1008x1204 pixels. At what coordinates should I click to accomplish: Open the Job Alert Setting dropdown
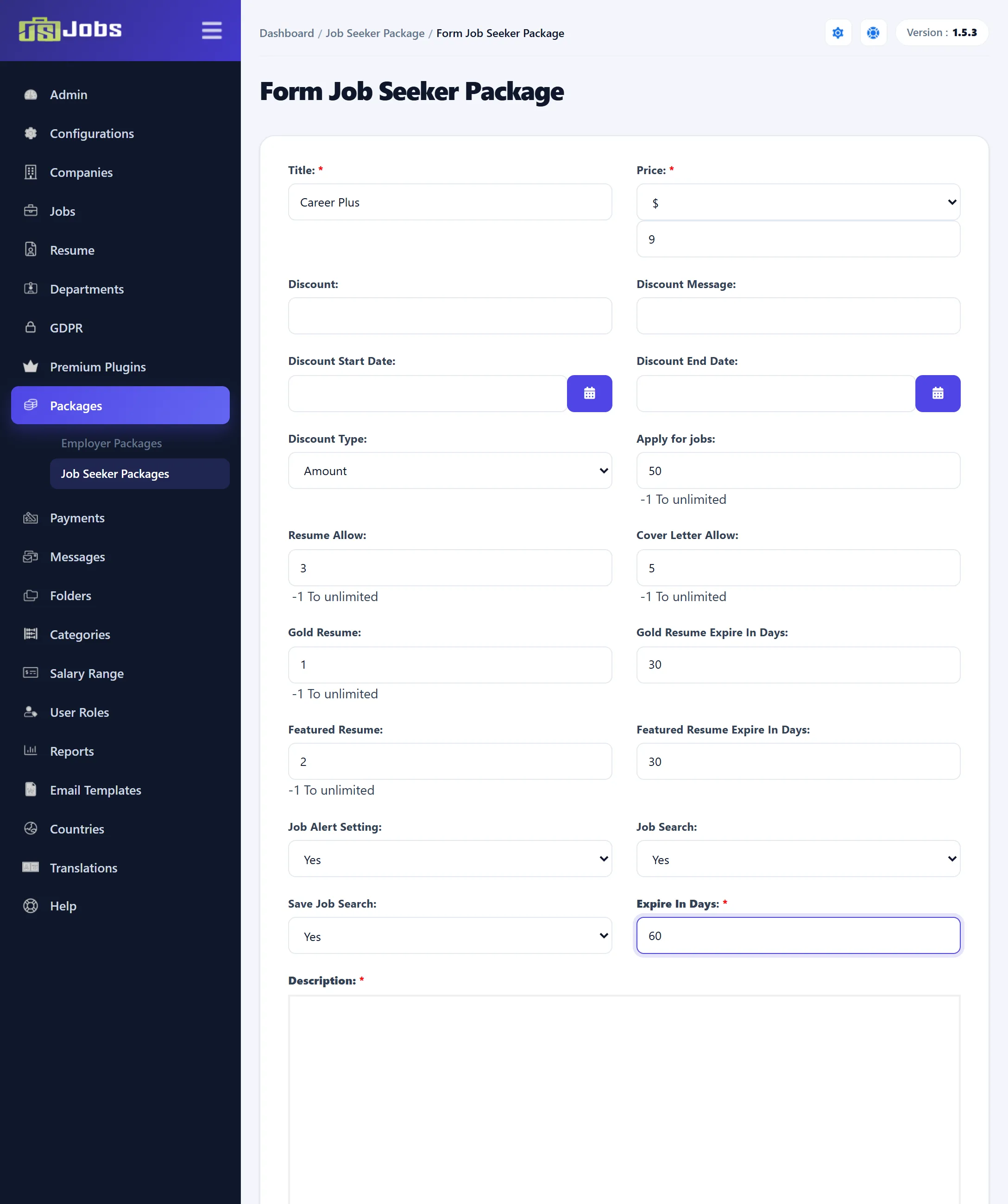449,859
